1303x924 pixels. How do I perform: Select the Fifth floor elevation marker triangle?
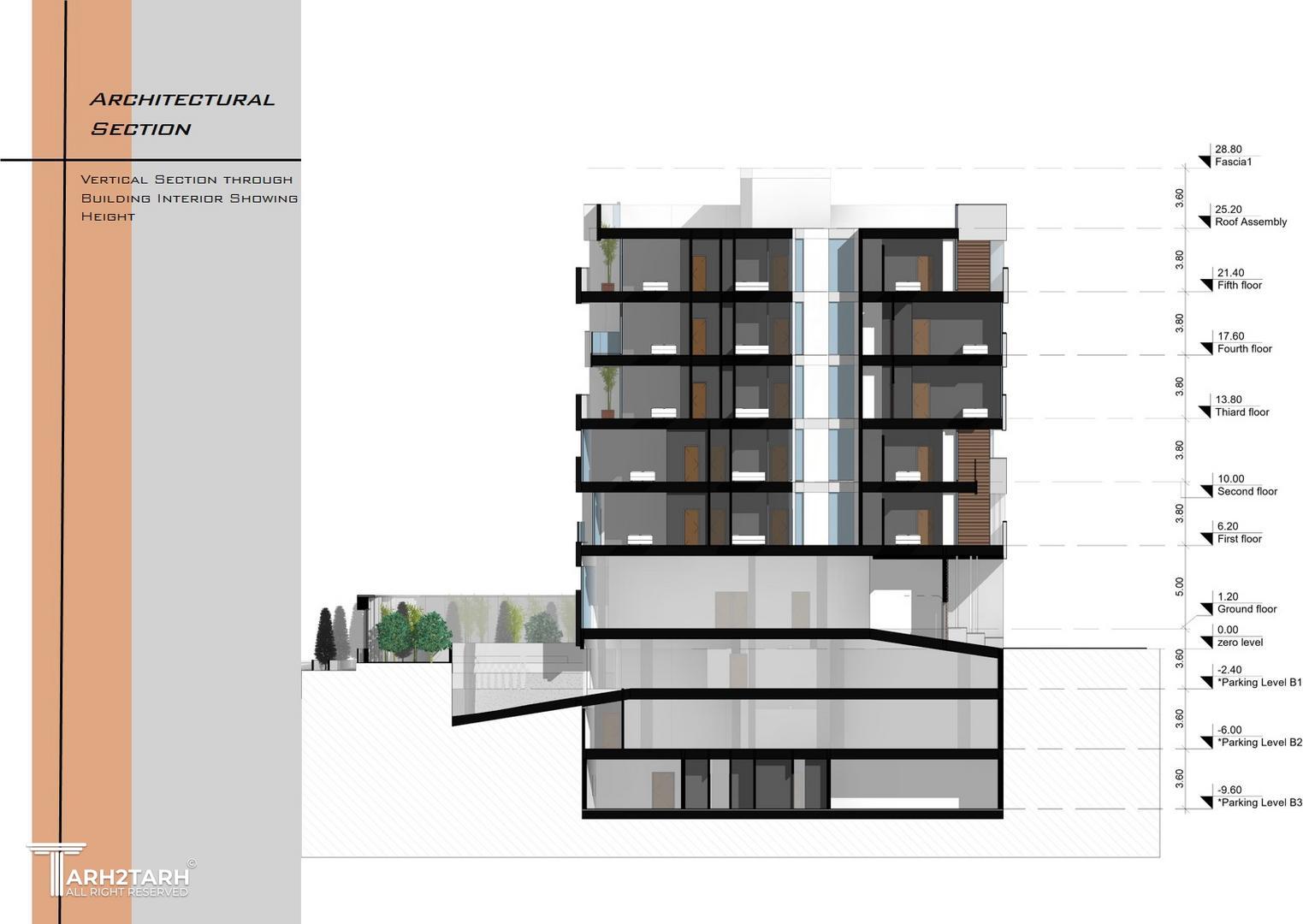pos(1206,285)
